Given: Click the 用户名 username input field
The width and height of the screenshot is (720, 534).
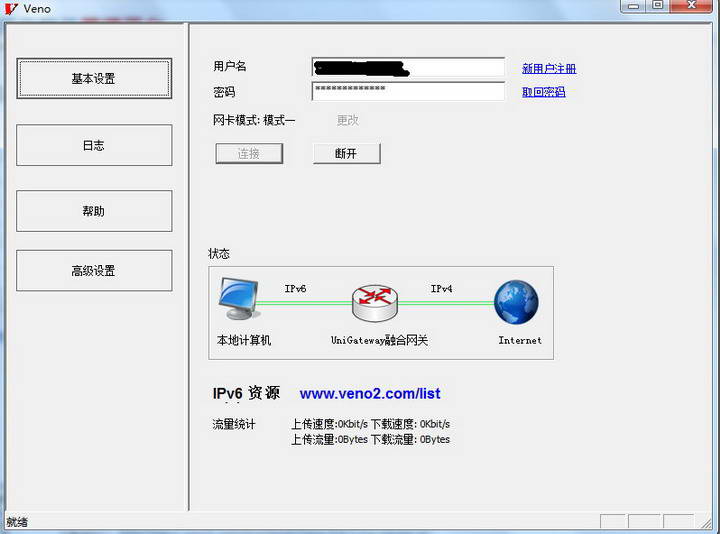Looking at the screenshot, I should (408, 67).
